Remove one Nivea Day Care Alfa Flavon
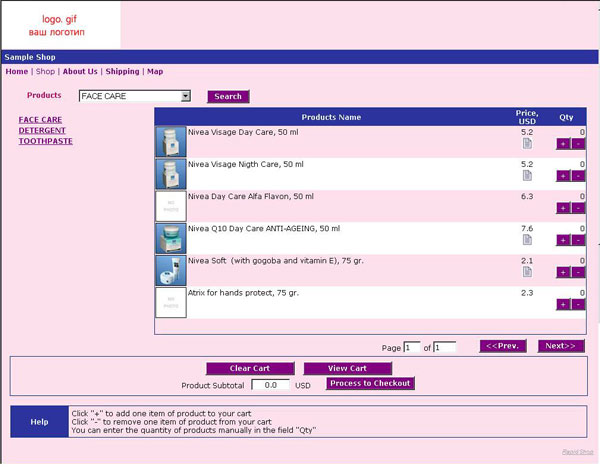 point(578,208)
